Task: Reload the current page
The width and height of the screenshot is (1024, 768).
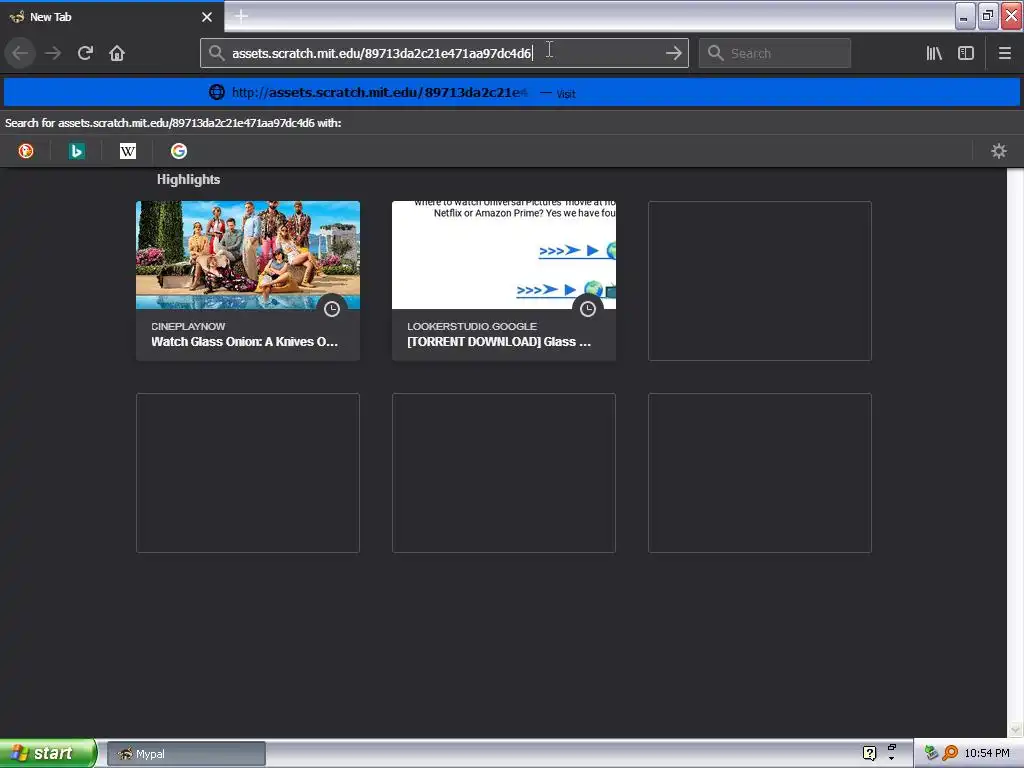Action: 86,53
